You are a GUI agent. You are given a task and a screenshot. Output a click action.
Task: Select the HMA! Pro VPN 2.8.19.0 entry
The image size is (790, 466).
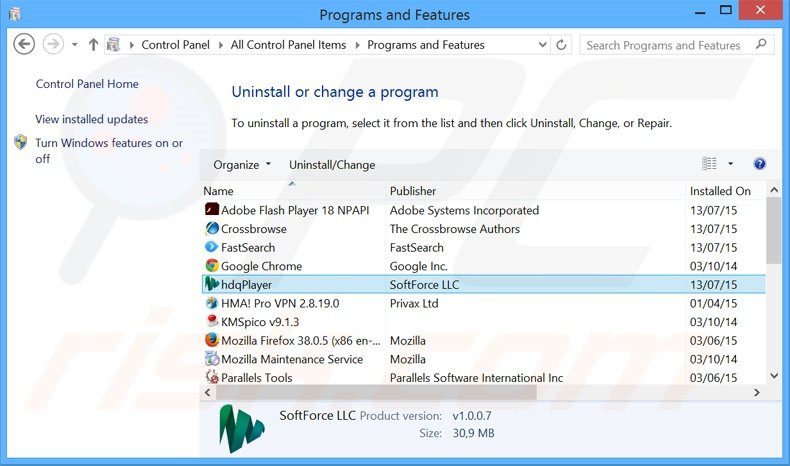point(280,303)
